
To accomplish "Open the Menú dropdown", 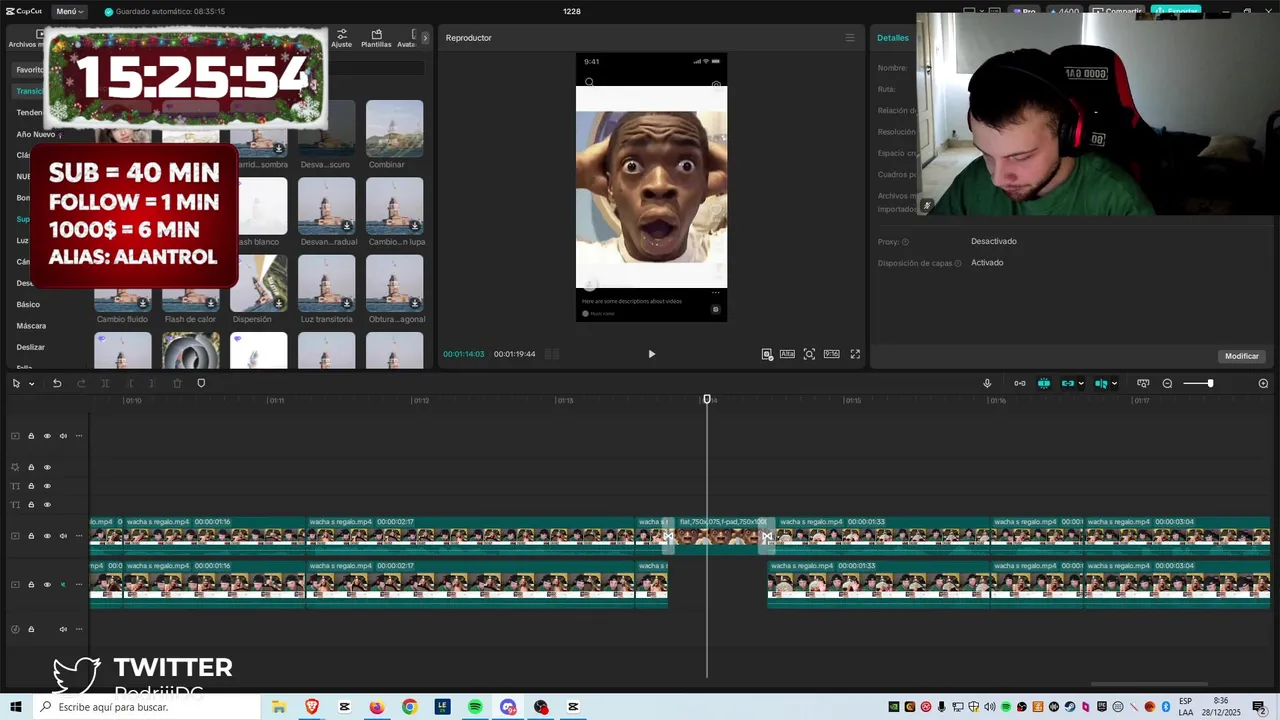I will [x=68, y=11].
